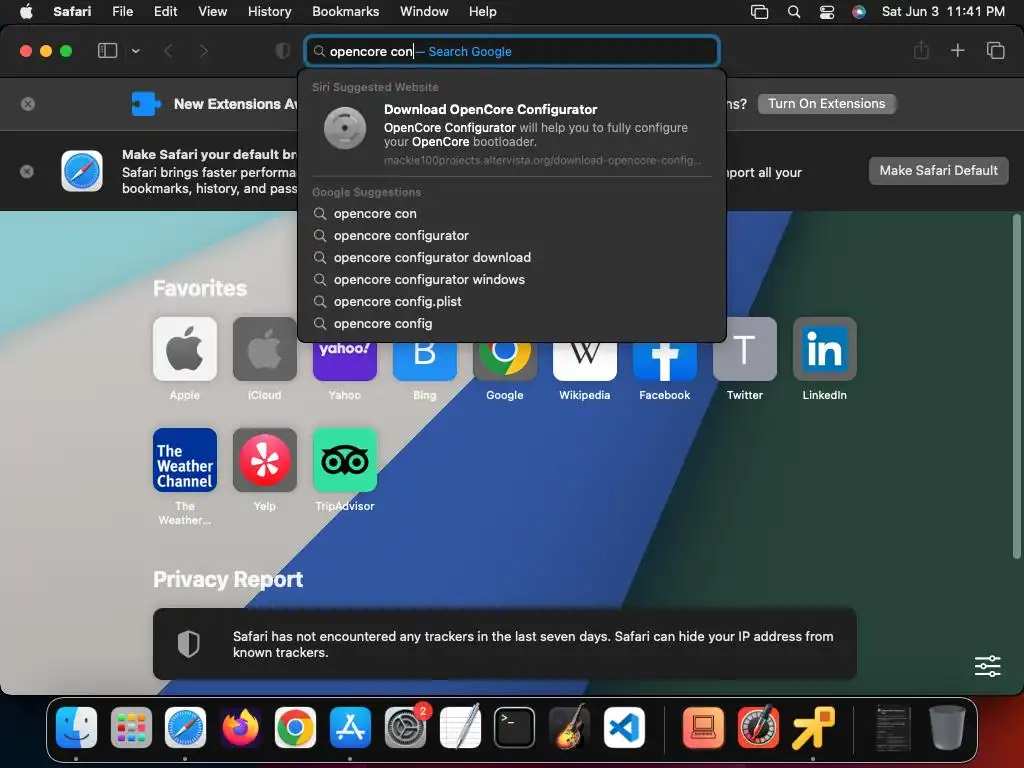The height and width of the screenshot is (768, 1024).
Task: Open start page customization settings
Action: pyautogui.click(x=987, y=666)
